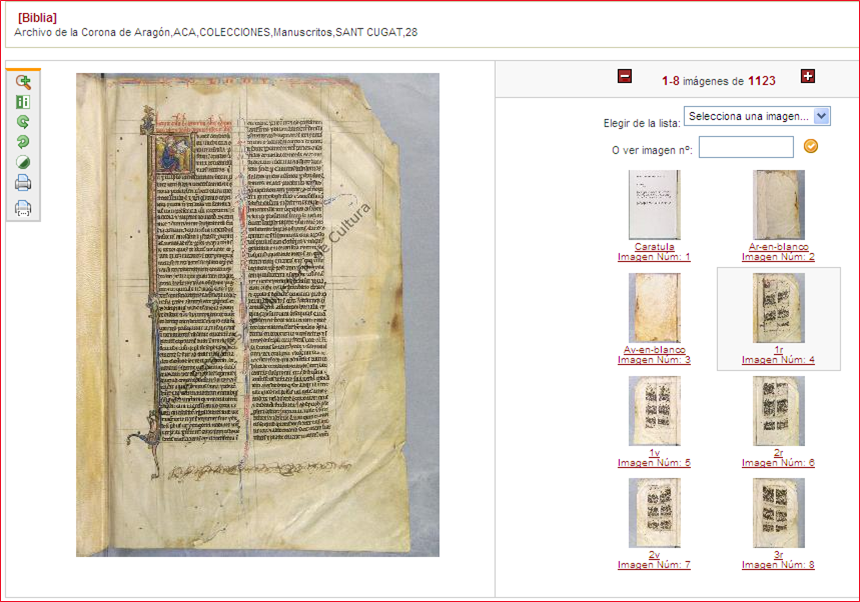This screenshot has height=602, width=860.
Task: Click the '1-8 imágenes de 1123' counter text
Action: (718, 81)
